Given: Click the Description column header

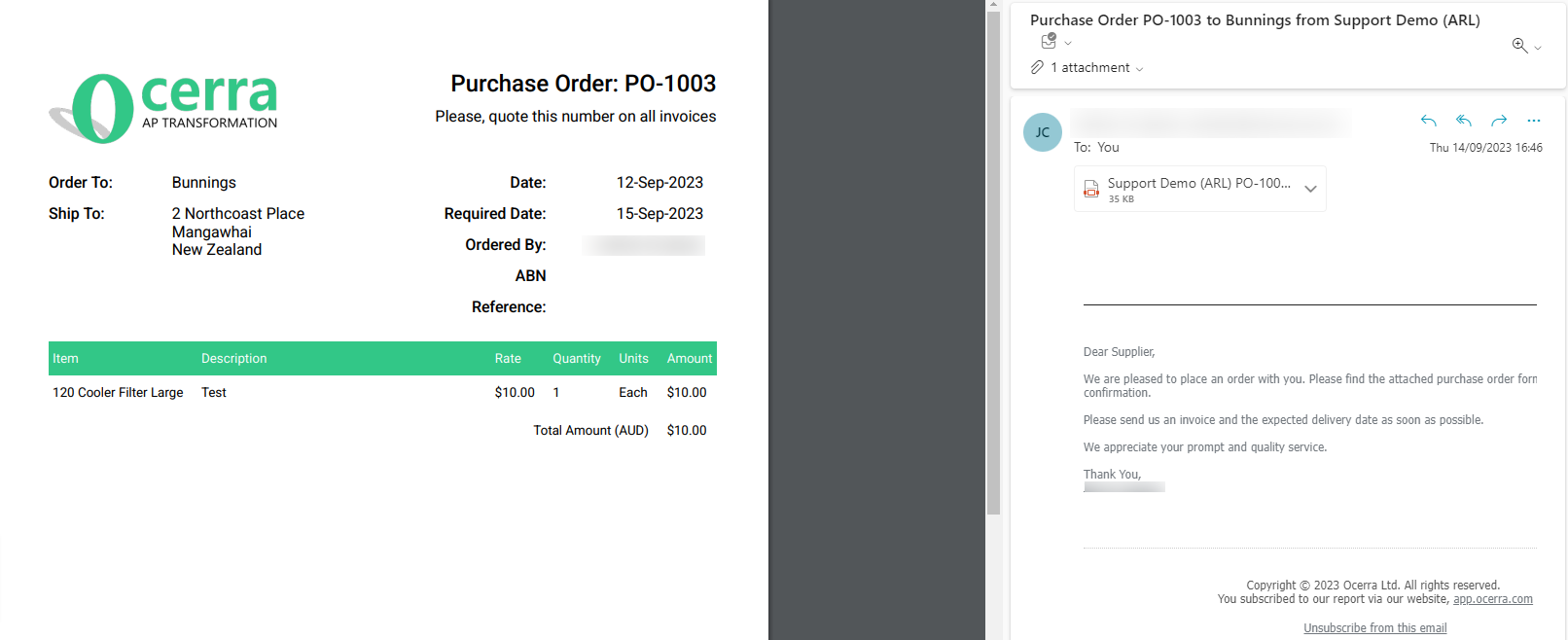Looking at the screenshot, I should click(234, 359).
